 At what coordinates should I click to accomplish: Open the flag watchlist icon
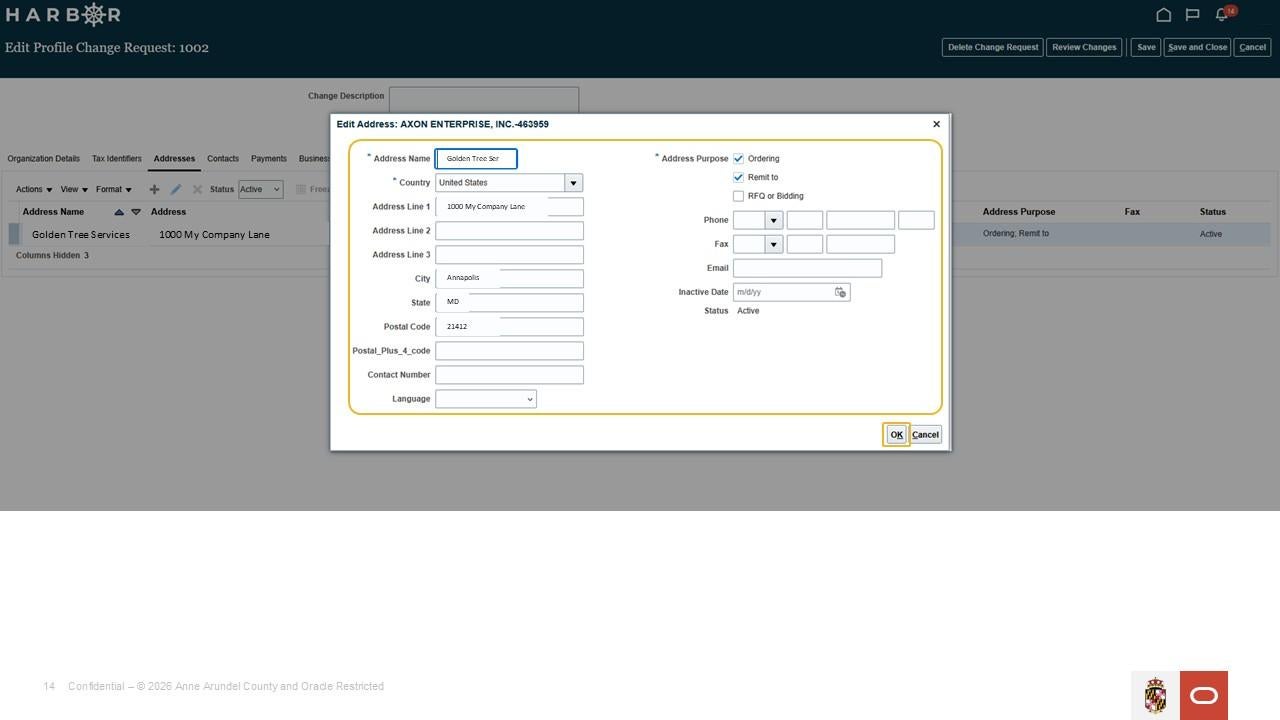coord(1192,15)
